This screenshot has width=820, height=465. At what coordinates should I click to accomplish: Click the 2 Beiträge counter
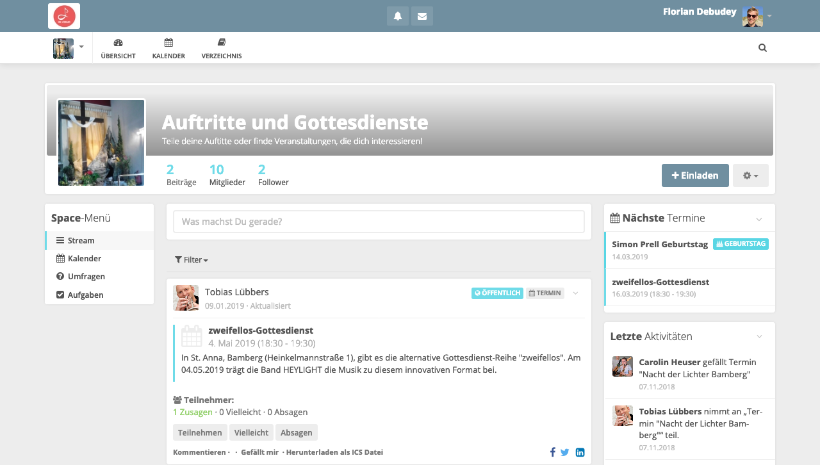coord(181,175)
